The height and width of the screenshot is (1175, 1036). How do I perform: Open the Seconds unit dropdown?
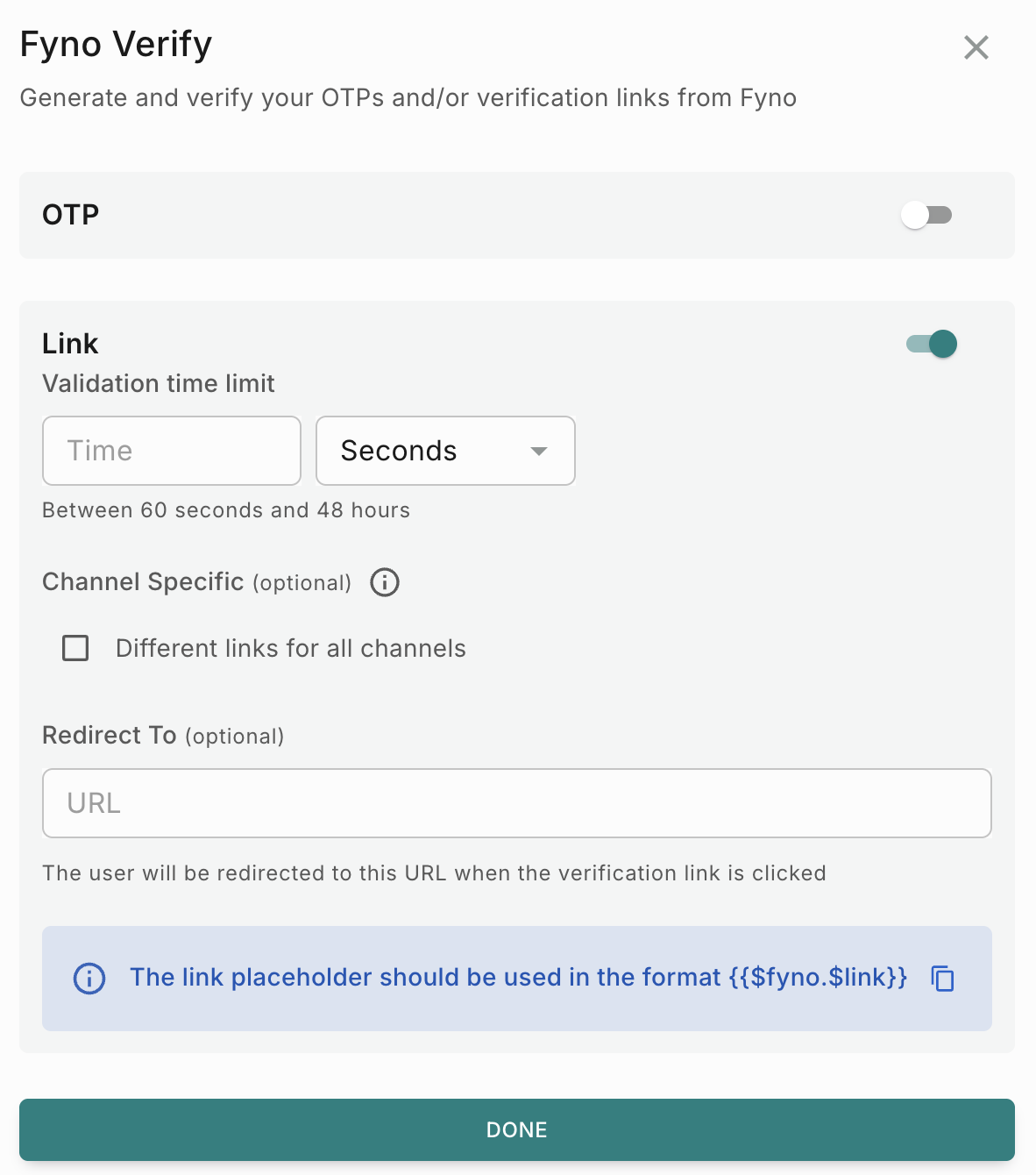(x=445, y=451)
